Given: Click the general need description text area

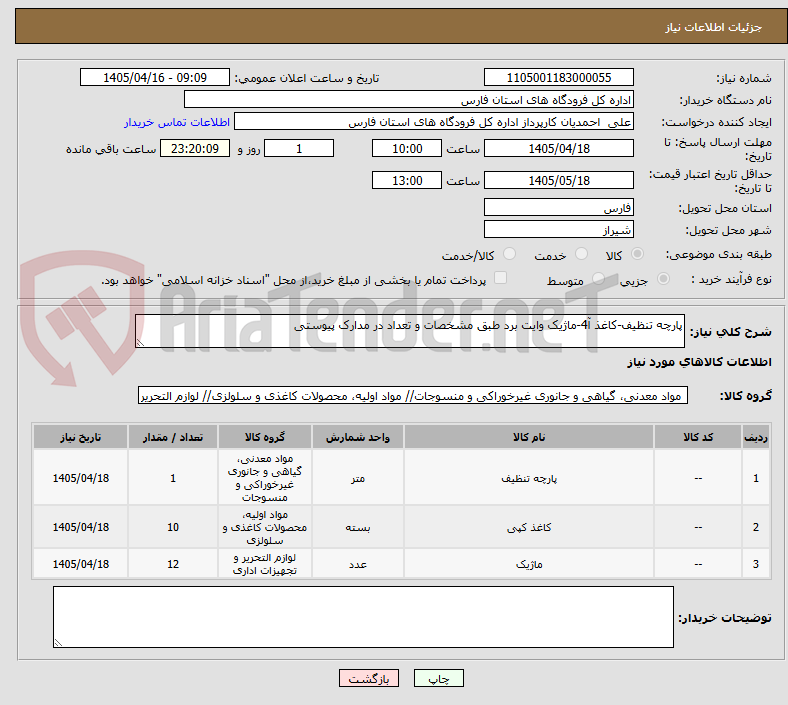Looking at the screenshot, I should click(410, 331).
